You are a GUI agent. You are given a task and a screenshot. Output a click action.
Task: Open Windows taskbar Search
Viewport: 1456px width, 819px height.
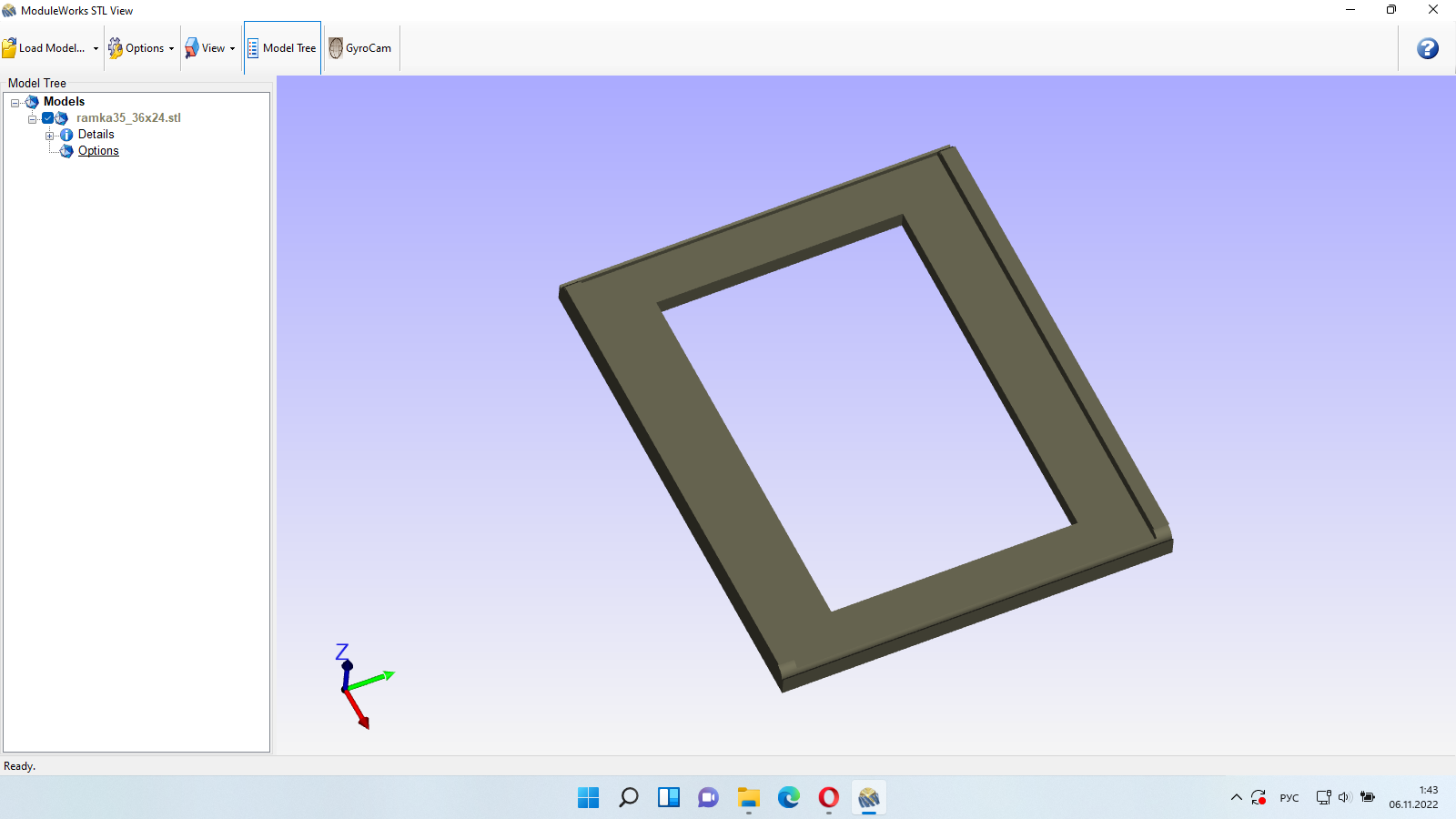[629, 798]
